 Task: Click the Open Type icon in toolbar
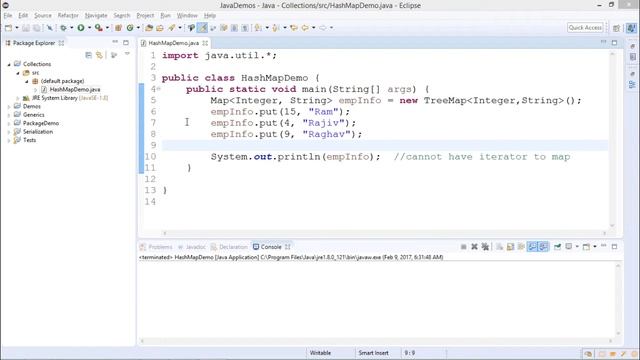point(149,28)
